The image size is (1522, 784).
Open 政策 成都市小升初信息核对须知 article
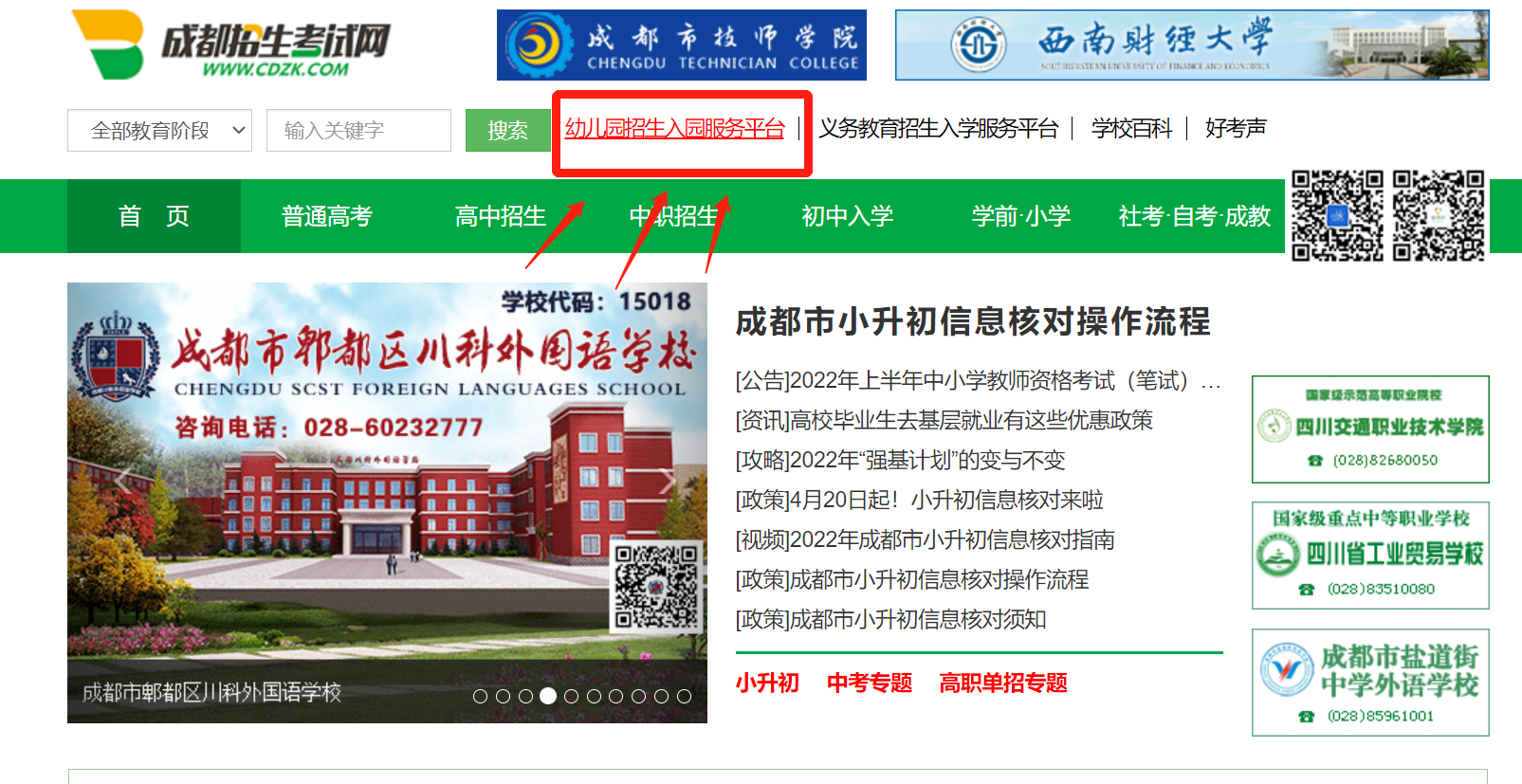coord(891,620)
